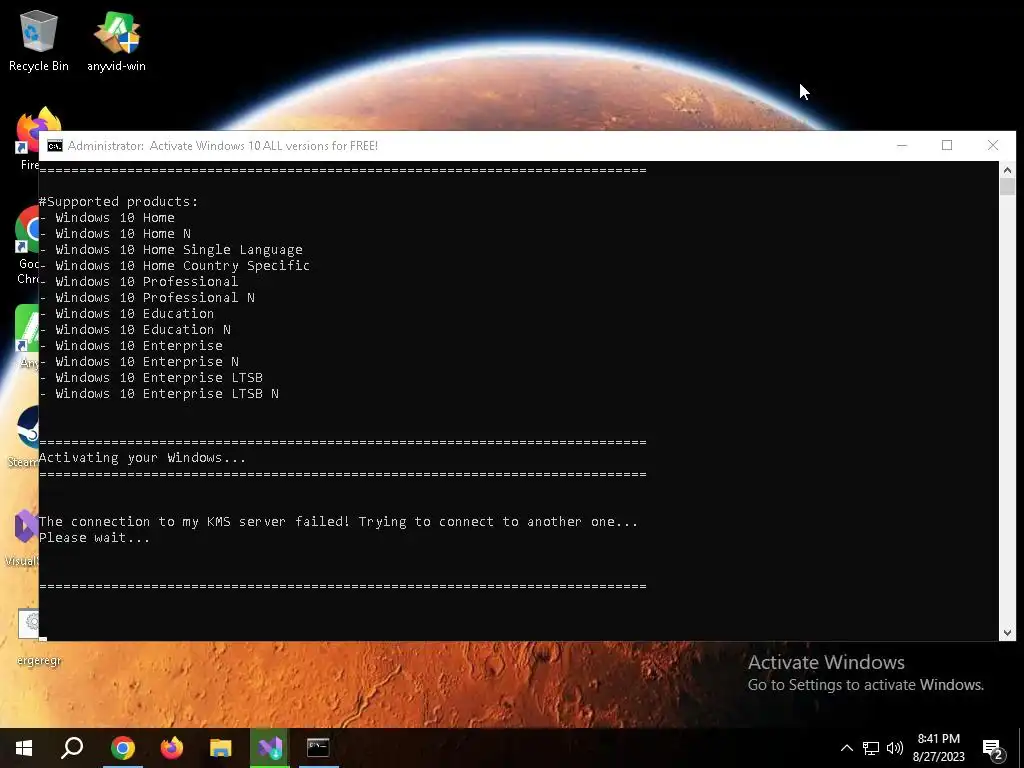1024x768 pixels.
Task: Click the command prompt title bar icon
Action: click(x=55, y=146)
